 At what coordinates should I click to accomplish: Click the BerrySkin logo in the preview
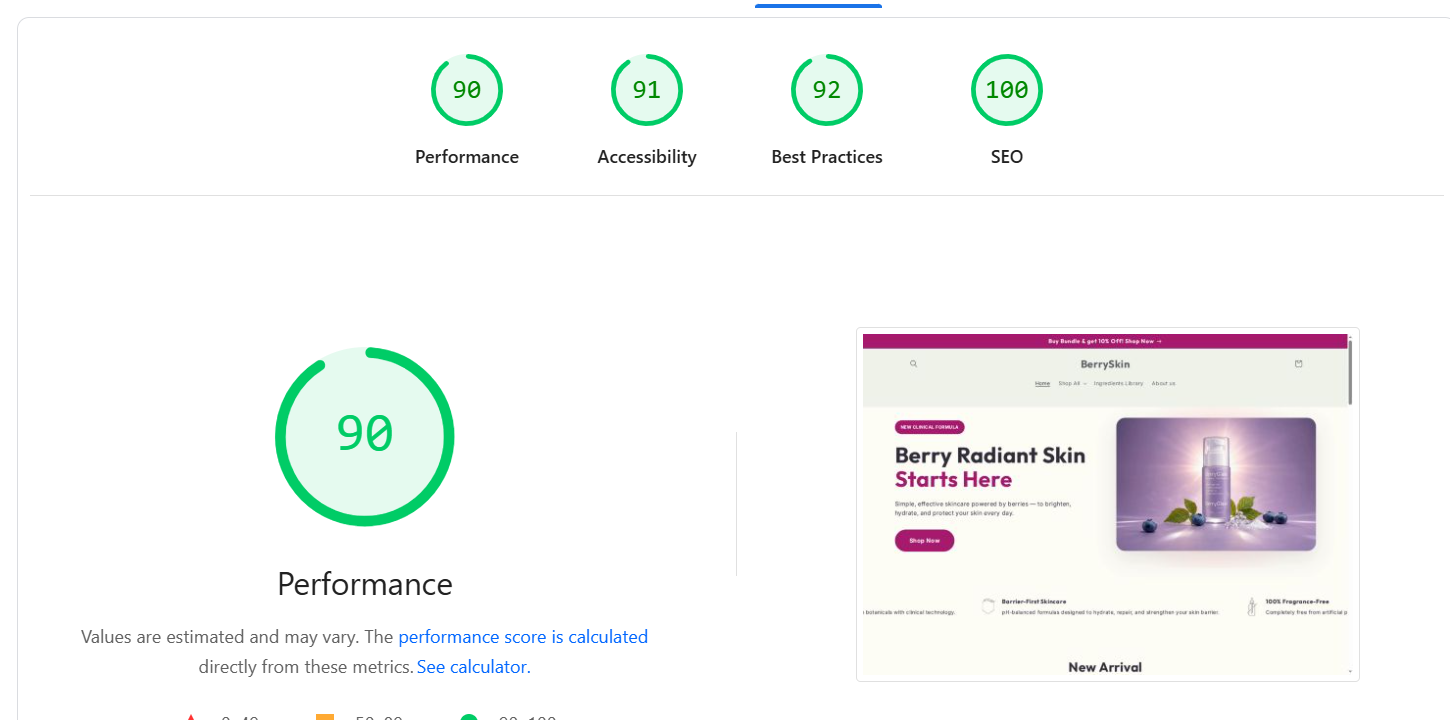[1105, 364]
